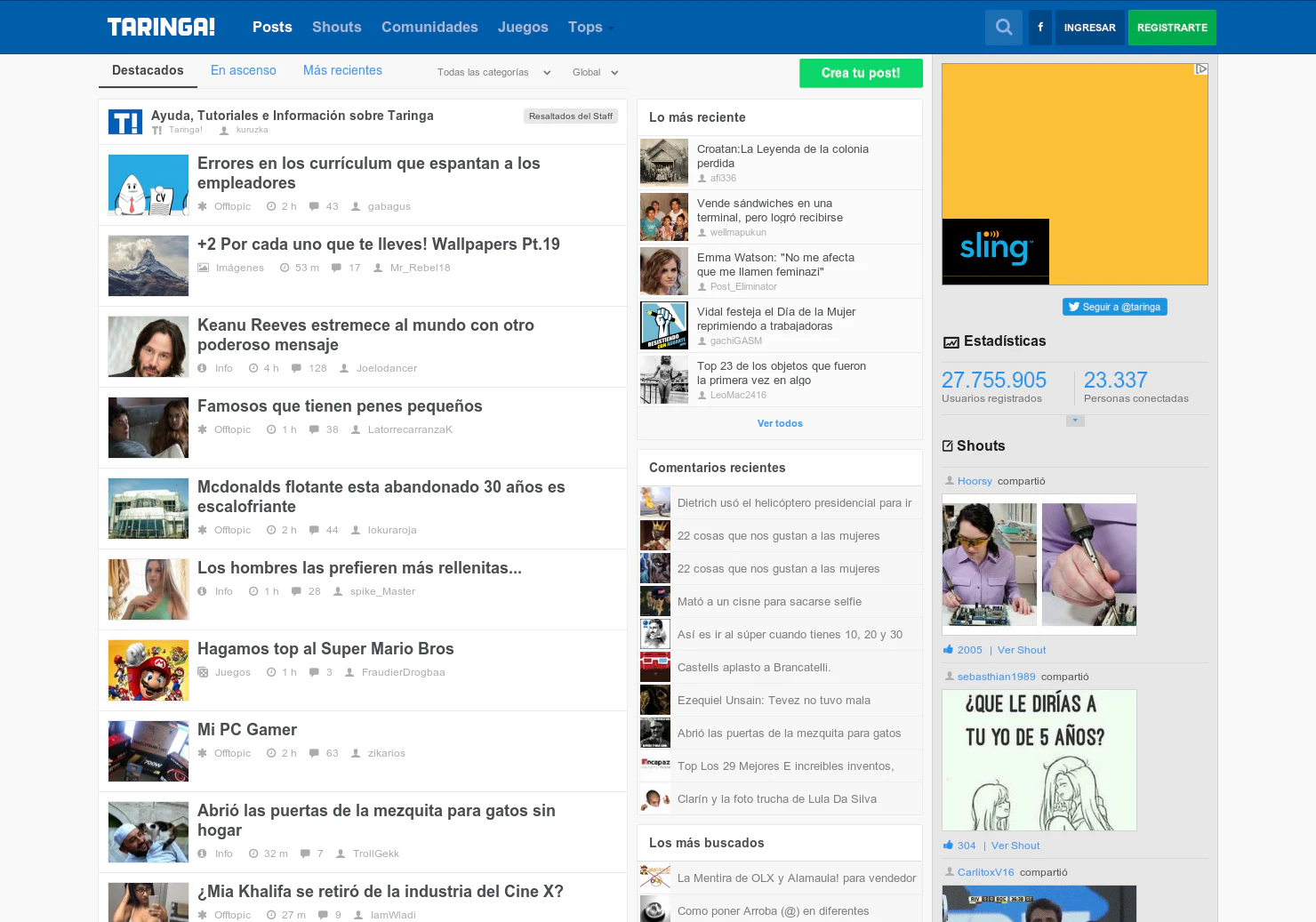Click comment icon on Keanu Reeves post
The width and height of the screenshot is (1316, 922).
pos(296,368)
